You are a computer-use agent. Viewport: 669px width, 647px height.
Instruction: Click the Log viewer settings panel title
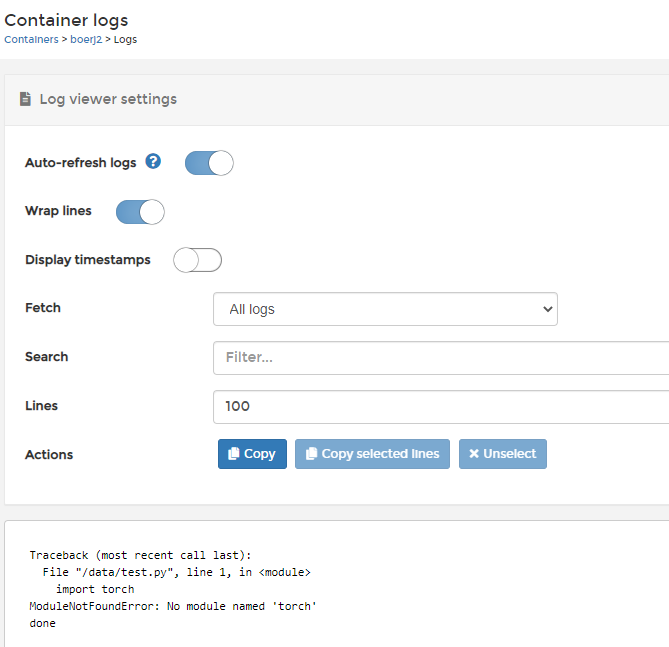(108, 99)
